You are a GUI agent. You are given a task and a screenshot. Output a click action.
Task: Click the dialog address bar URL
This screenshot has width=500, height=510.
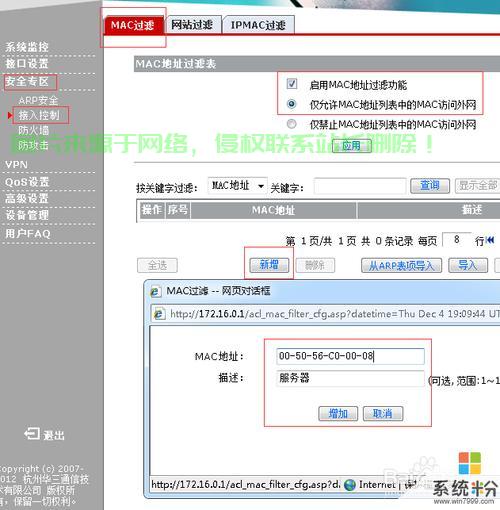pos(335,314)
